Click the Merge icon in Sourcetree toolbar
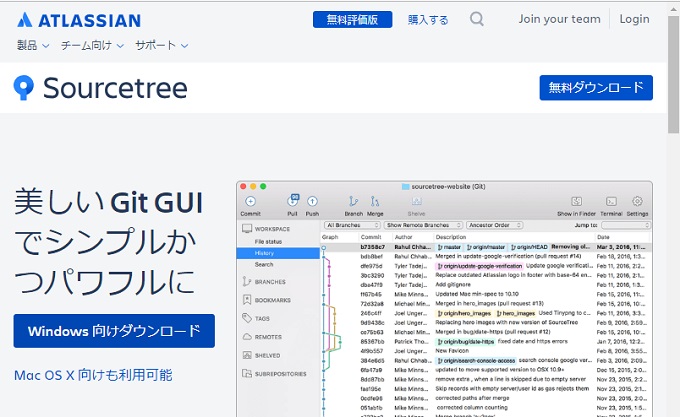 pos(375,201)
